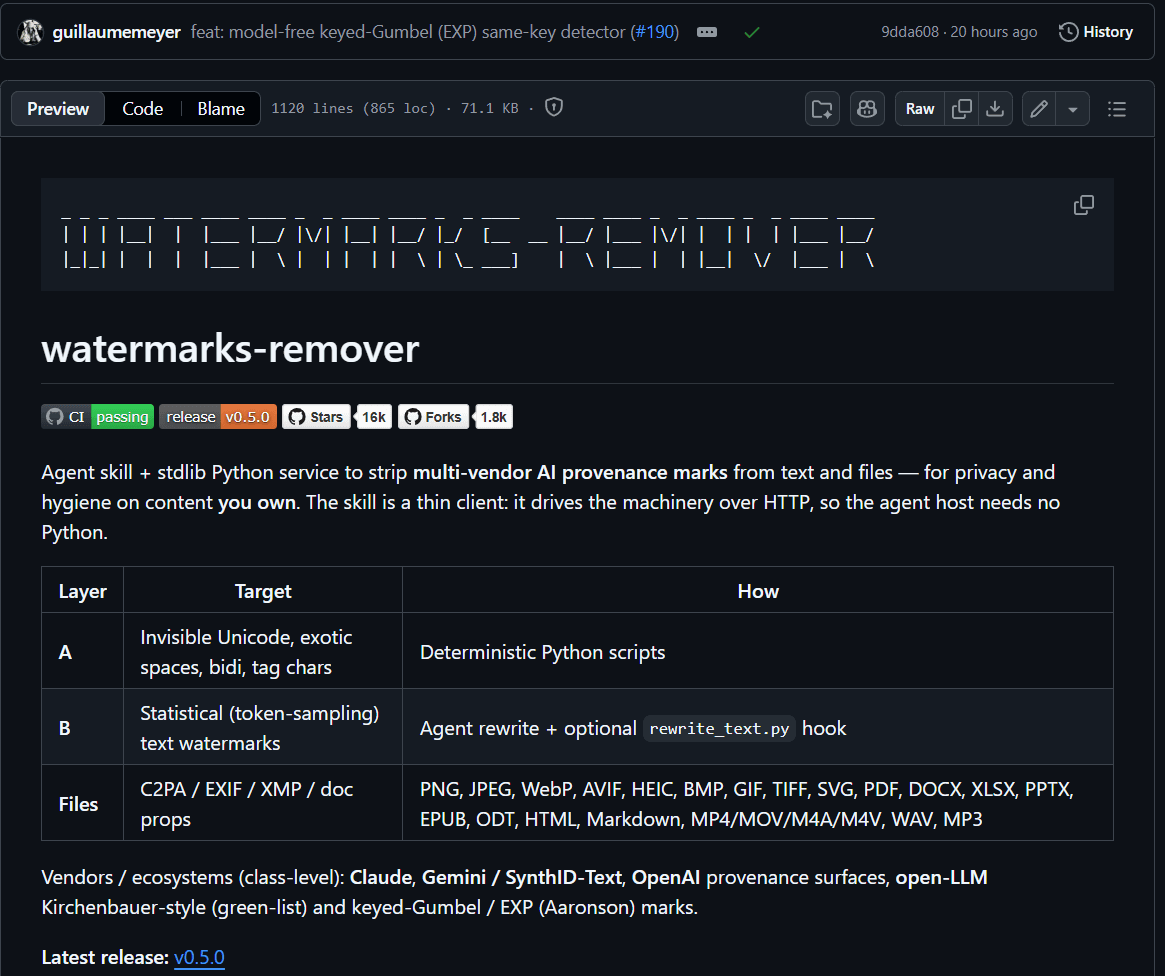Viewport: 1165px width, 976px height.
Task: Open the Raw file view
Action: tap(920, 109)
